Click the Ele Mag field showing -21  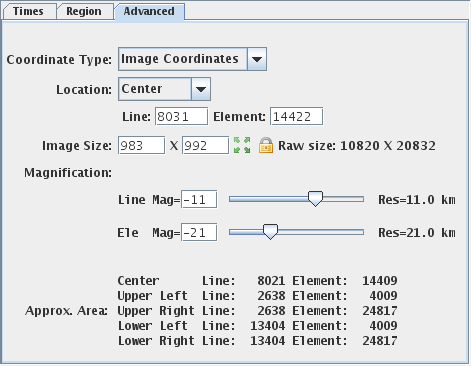point(199,232)
